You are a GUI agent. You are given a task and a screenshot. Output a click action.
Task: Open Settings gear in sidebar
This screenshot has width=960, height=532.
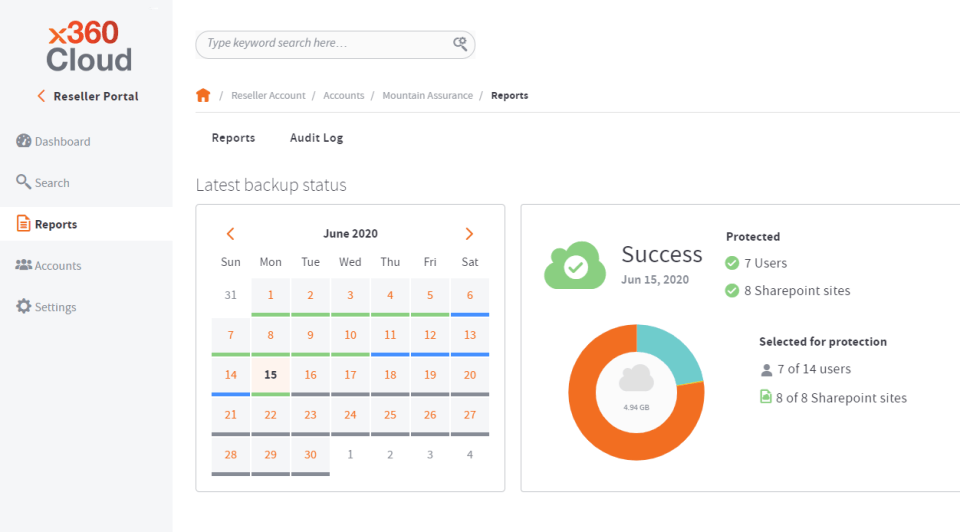(x=47, y=307)
